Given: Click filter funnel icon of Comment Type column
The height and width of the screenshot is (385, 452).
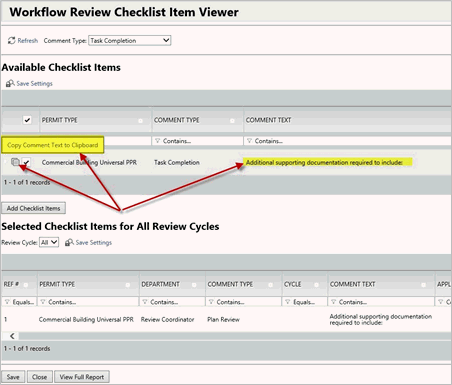Looking at the screenshot, I should [157, 141].
